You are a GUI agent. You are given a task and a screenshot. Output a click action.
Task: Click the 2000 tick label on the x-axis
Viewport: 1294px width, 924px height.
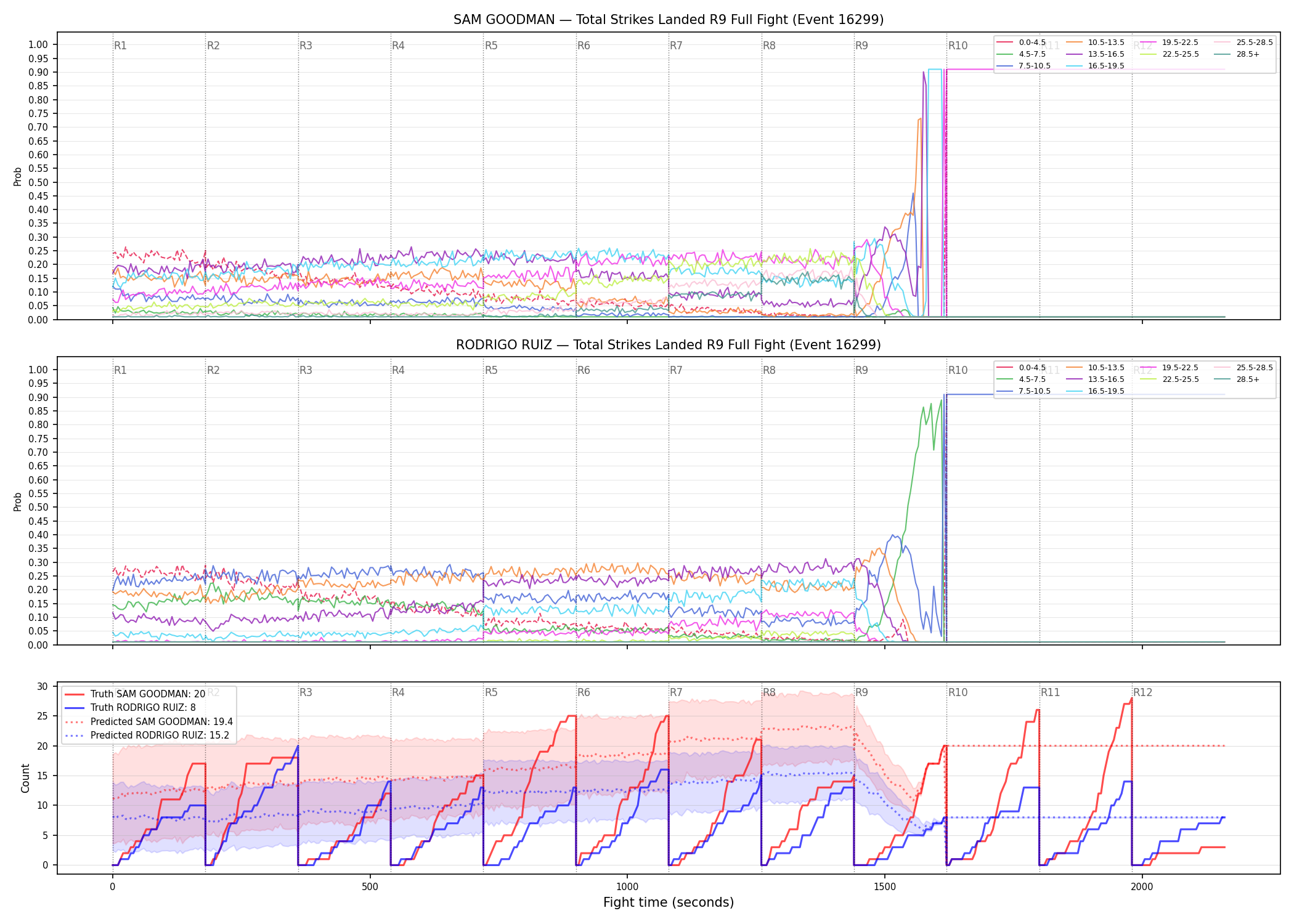tap(1142, 886)
